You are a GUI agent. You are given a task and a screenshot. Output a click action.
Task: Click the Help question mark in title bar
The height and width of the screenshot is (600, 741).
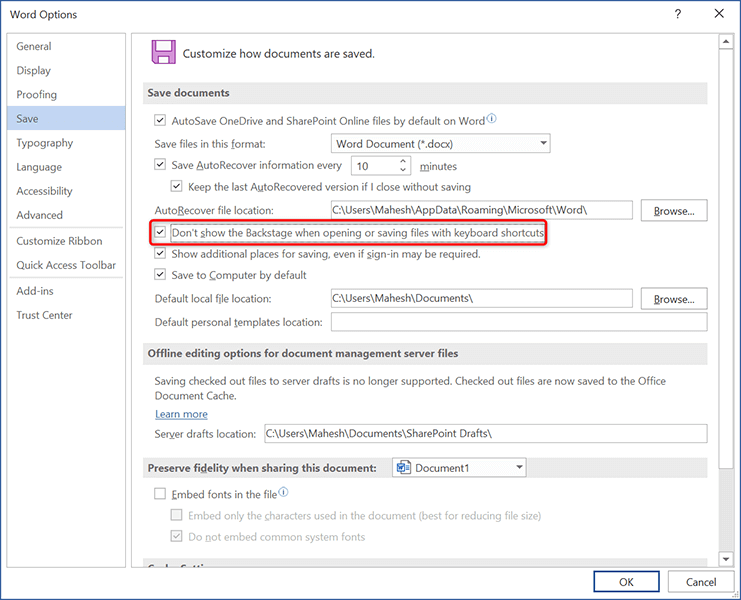coord(678,14)
